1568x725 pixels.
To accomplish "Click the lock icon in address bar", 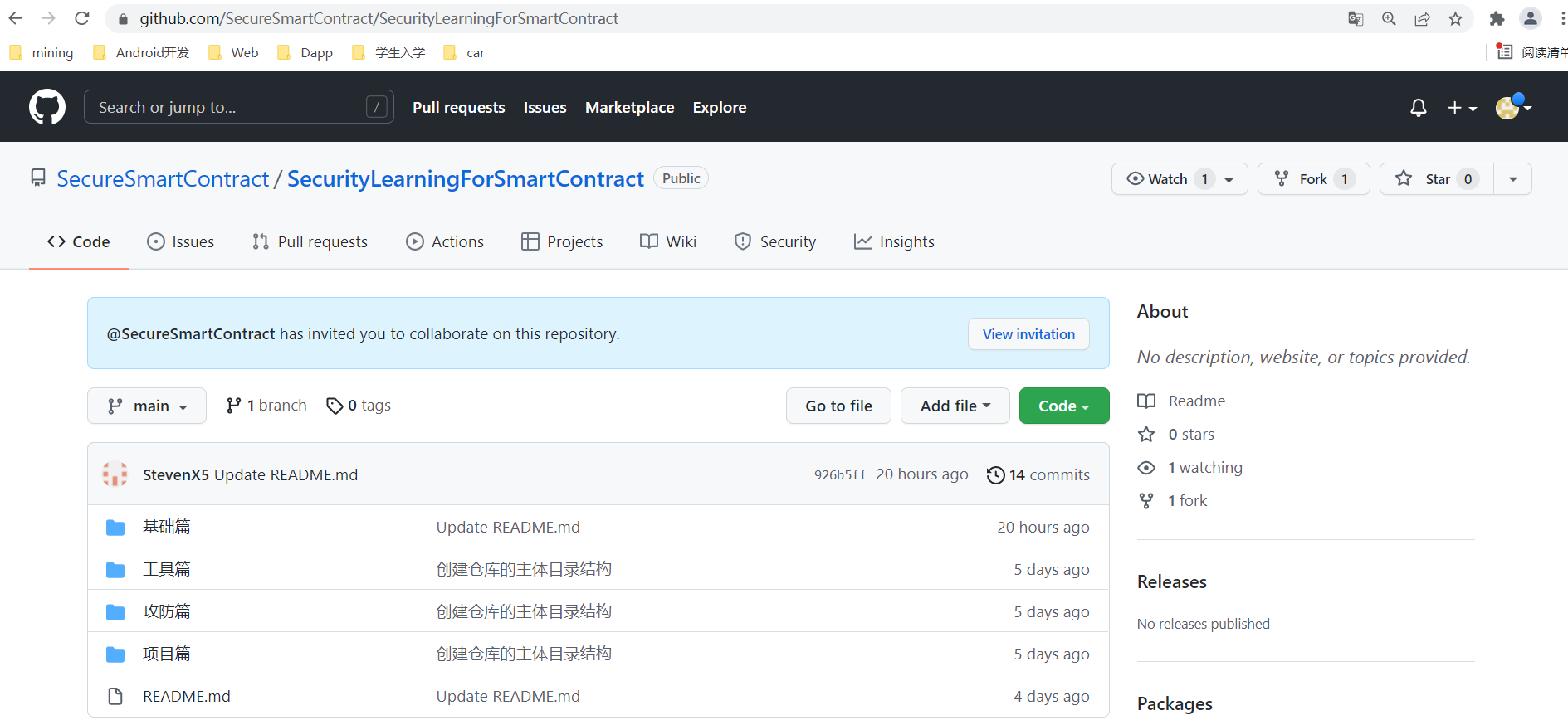I will [123, 18].
